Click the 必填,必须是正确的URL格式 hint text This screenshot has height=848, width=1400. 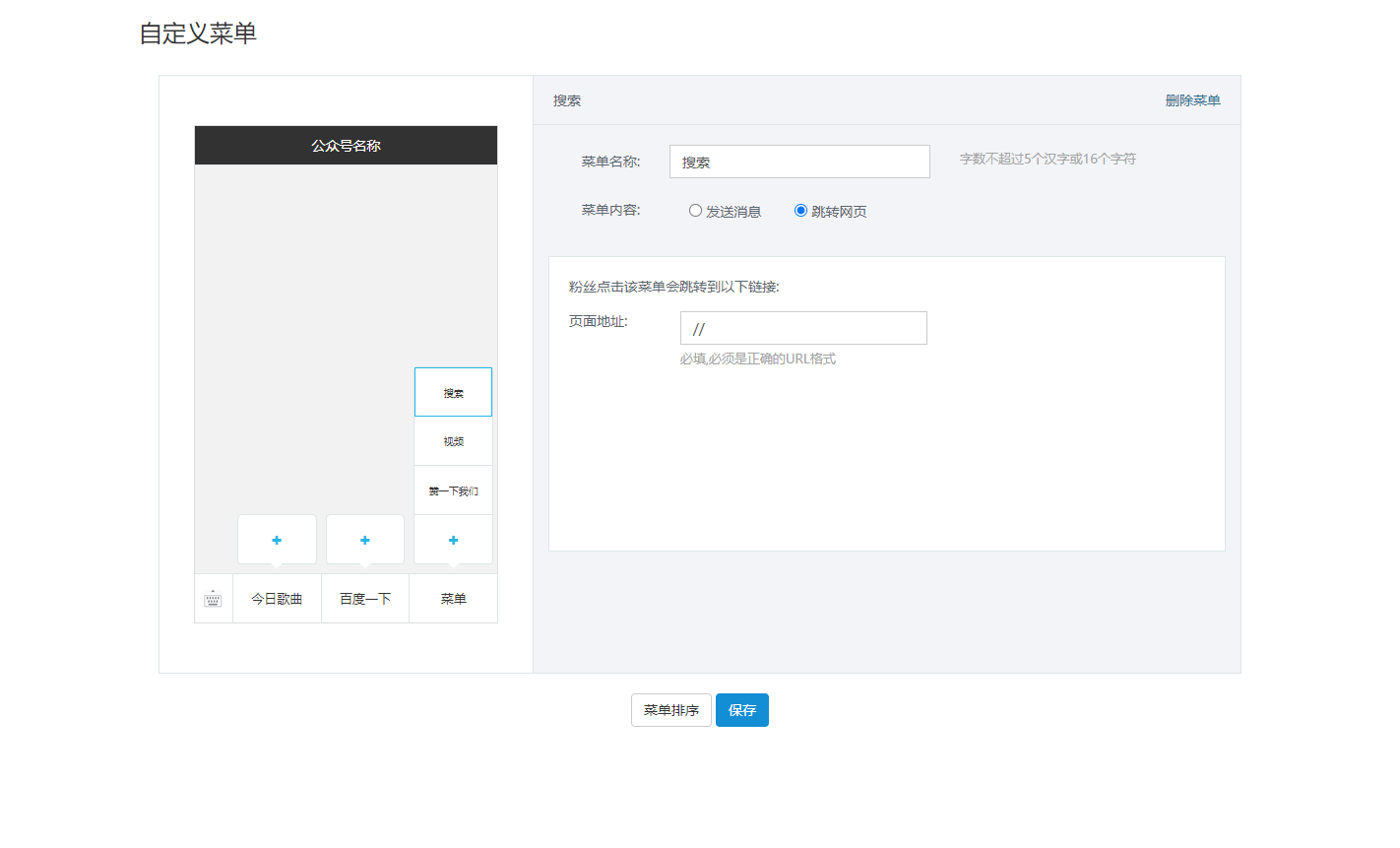757,359
